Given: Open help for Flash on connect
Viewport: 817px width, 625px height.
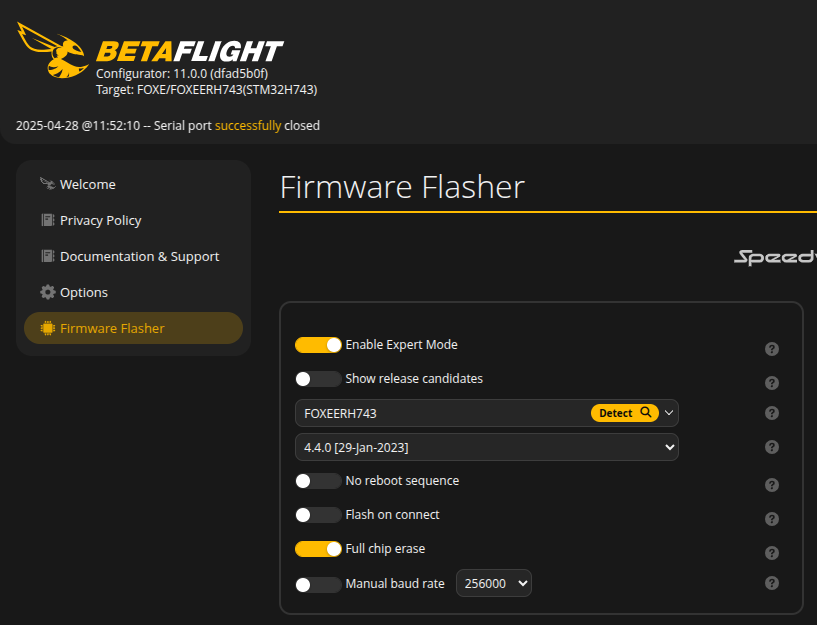Looking at the screenshot, I should click(772, 519).
